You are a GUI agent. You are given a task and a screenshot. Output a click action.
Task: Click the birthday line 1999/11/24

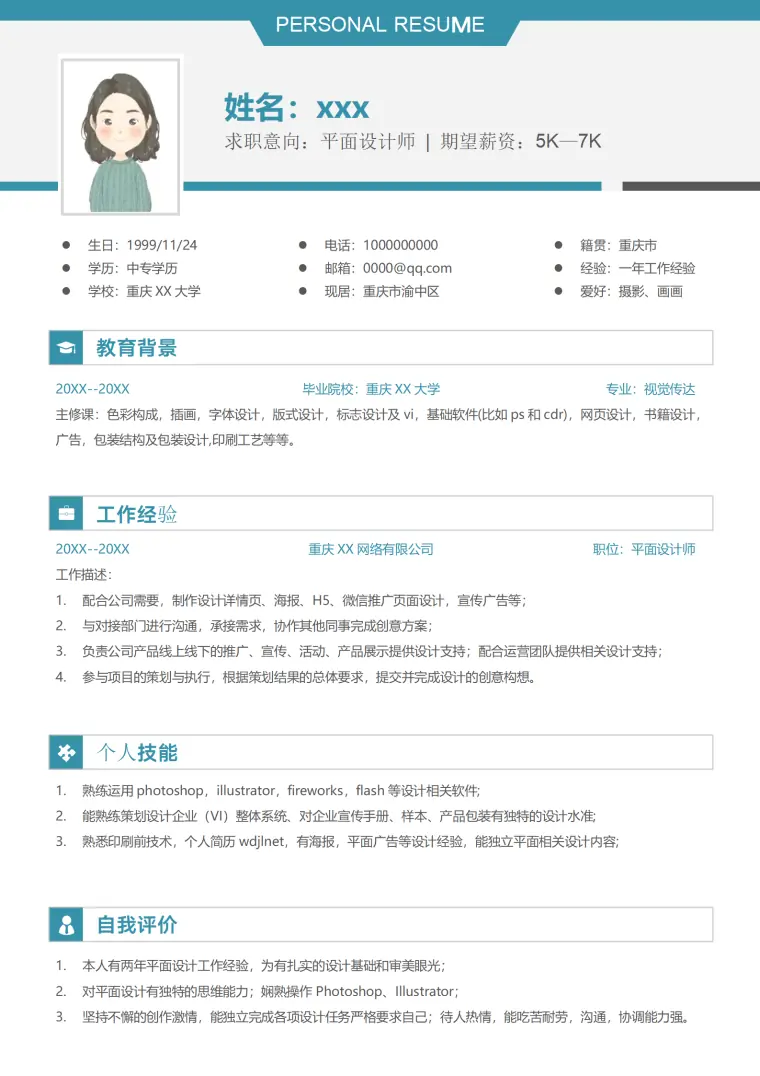pyautogui.click(x=142, y=245)
